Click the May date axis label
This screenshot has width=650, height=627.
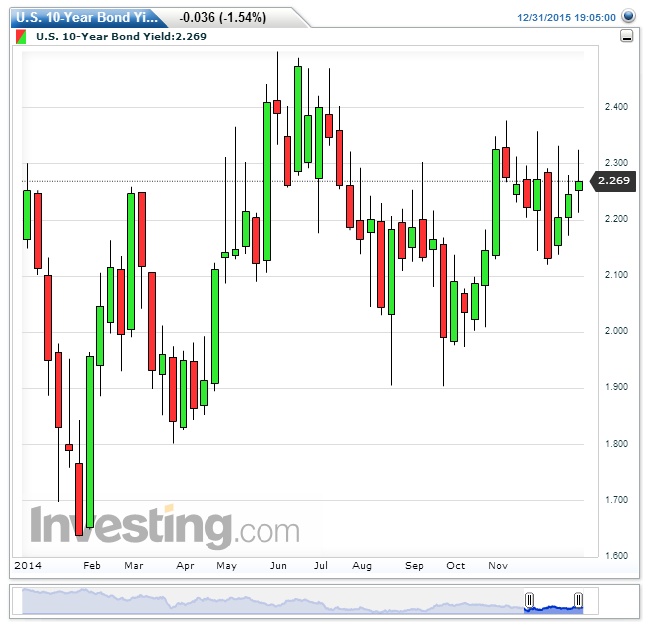coord(226,566)
